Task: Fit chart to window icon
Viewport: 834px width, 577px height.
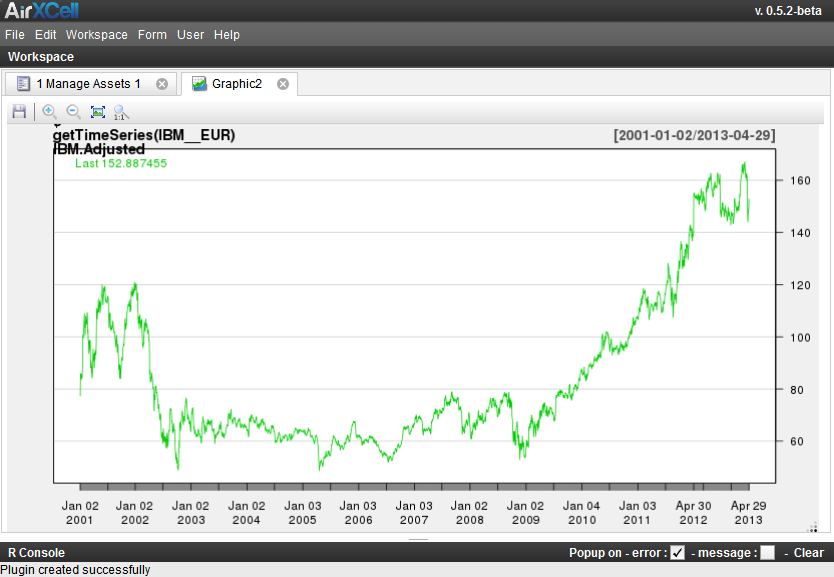Action: 98,112
